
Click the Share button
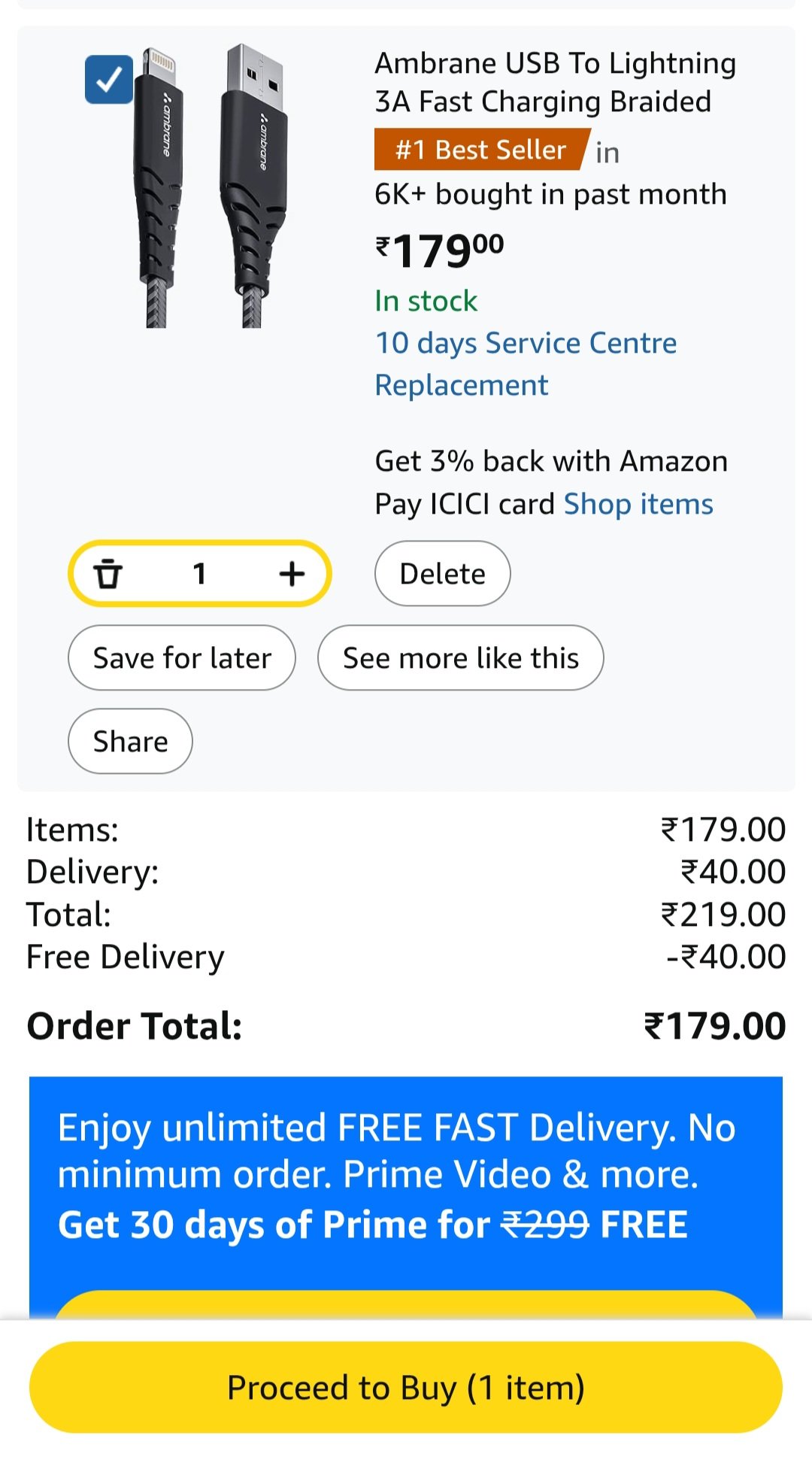pyautogui.click(x=130, y=741)
